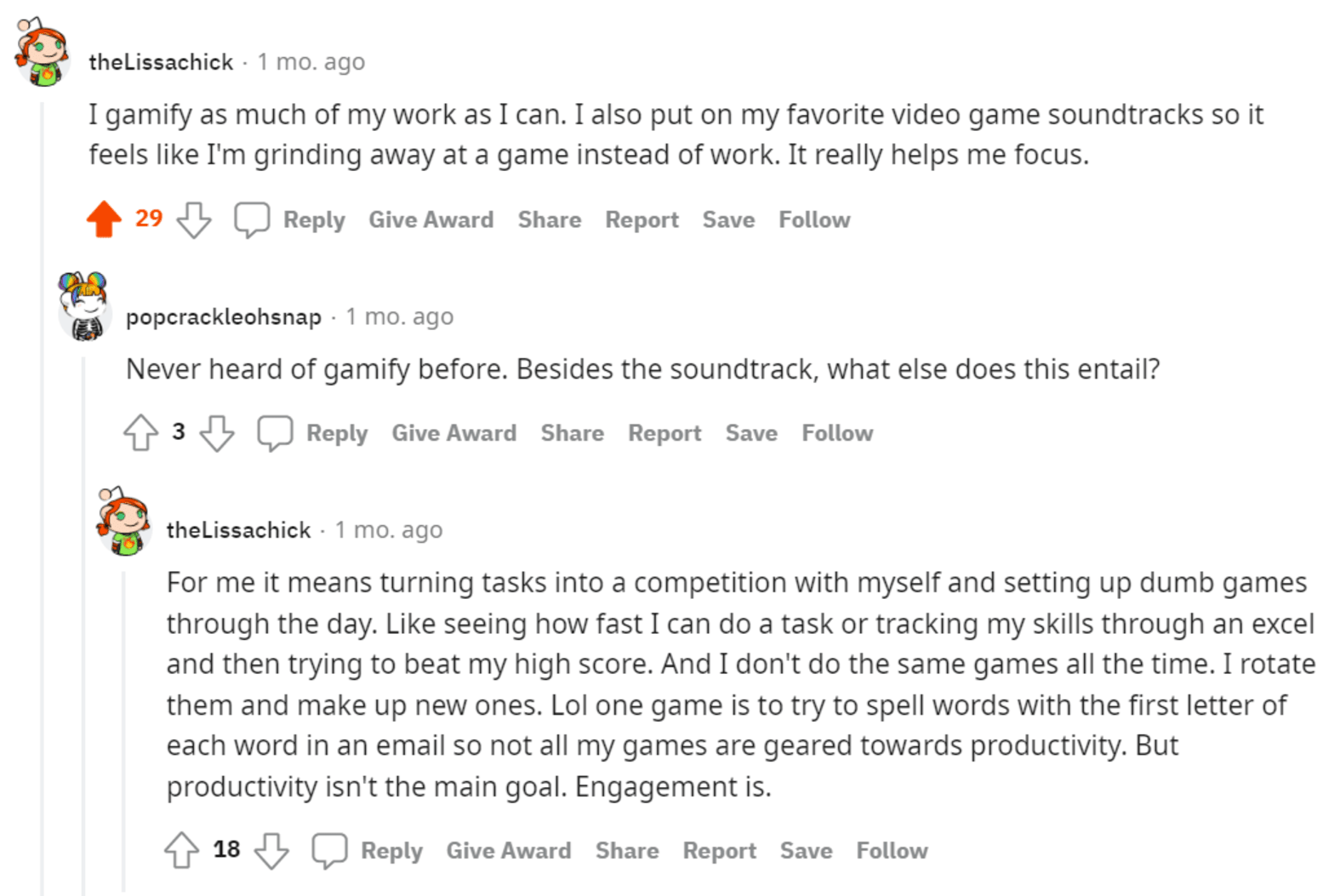
Task: Report theLissachick's 18-point reply
Action: pos(719,851)
